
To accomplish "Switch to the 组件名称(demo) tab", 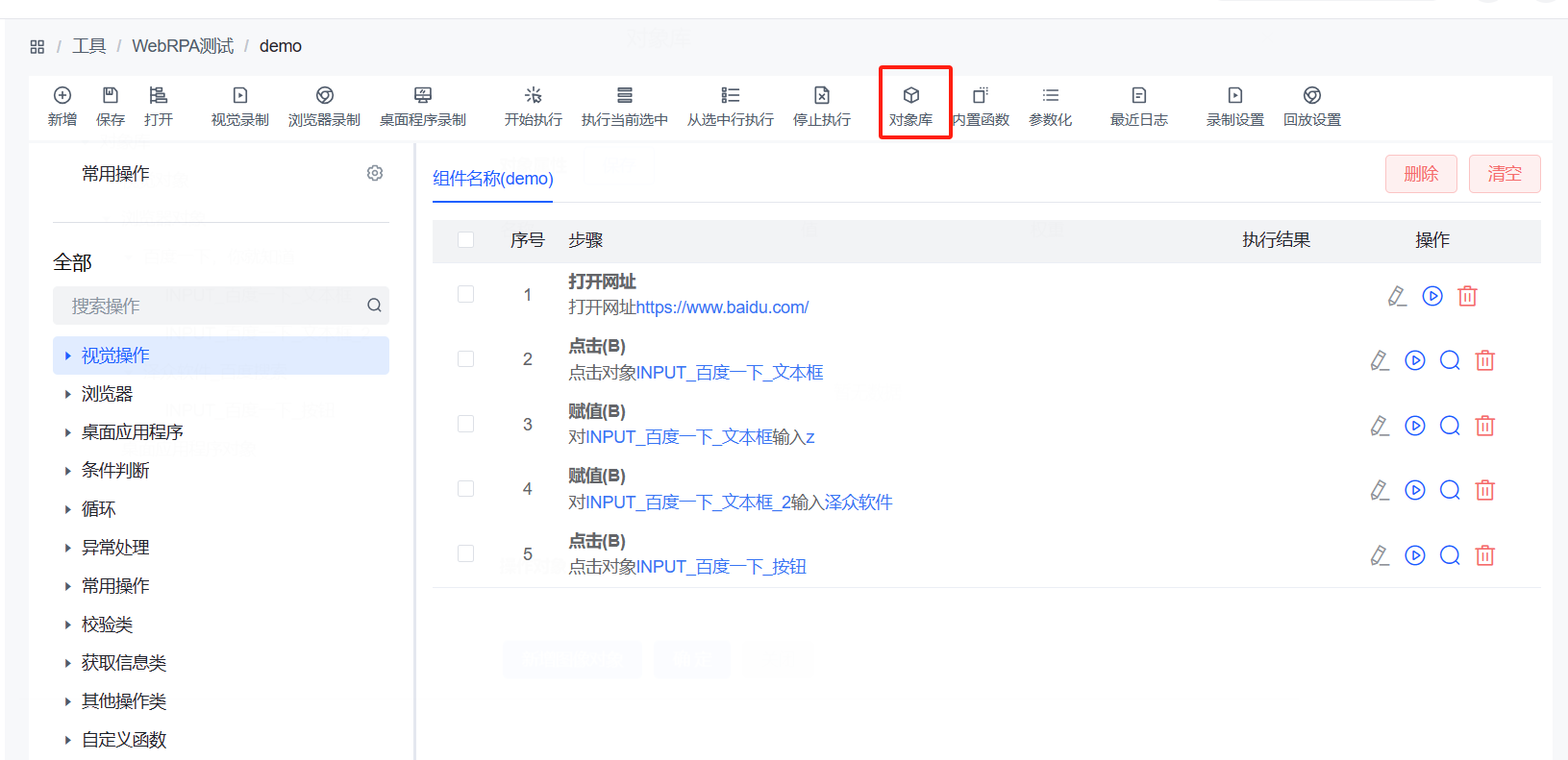I will point(492,179).
